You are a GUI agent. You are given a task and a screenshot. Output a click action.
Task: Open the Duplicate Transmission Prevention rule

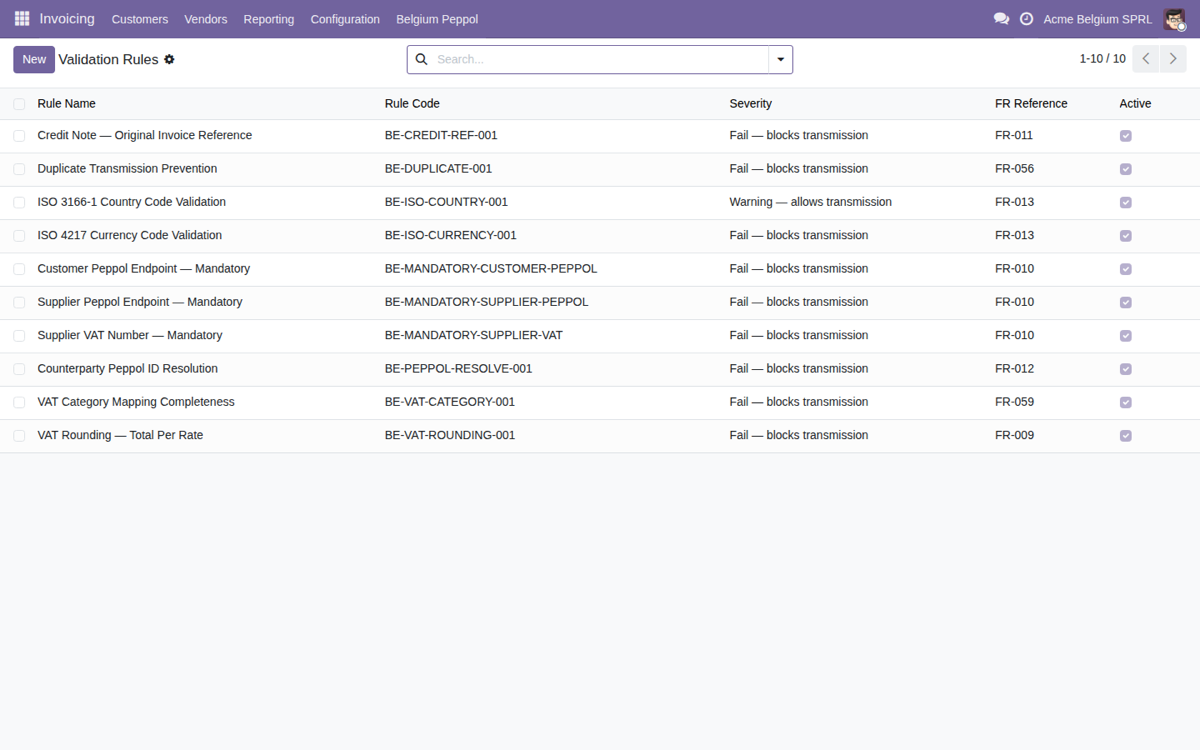(127, 168)
